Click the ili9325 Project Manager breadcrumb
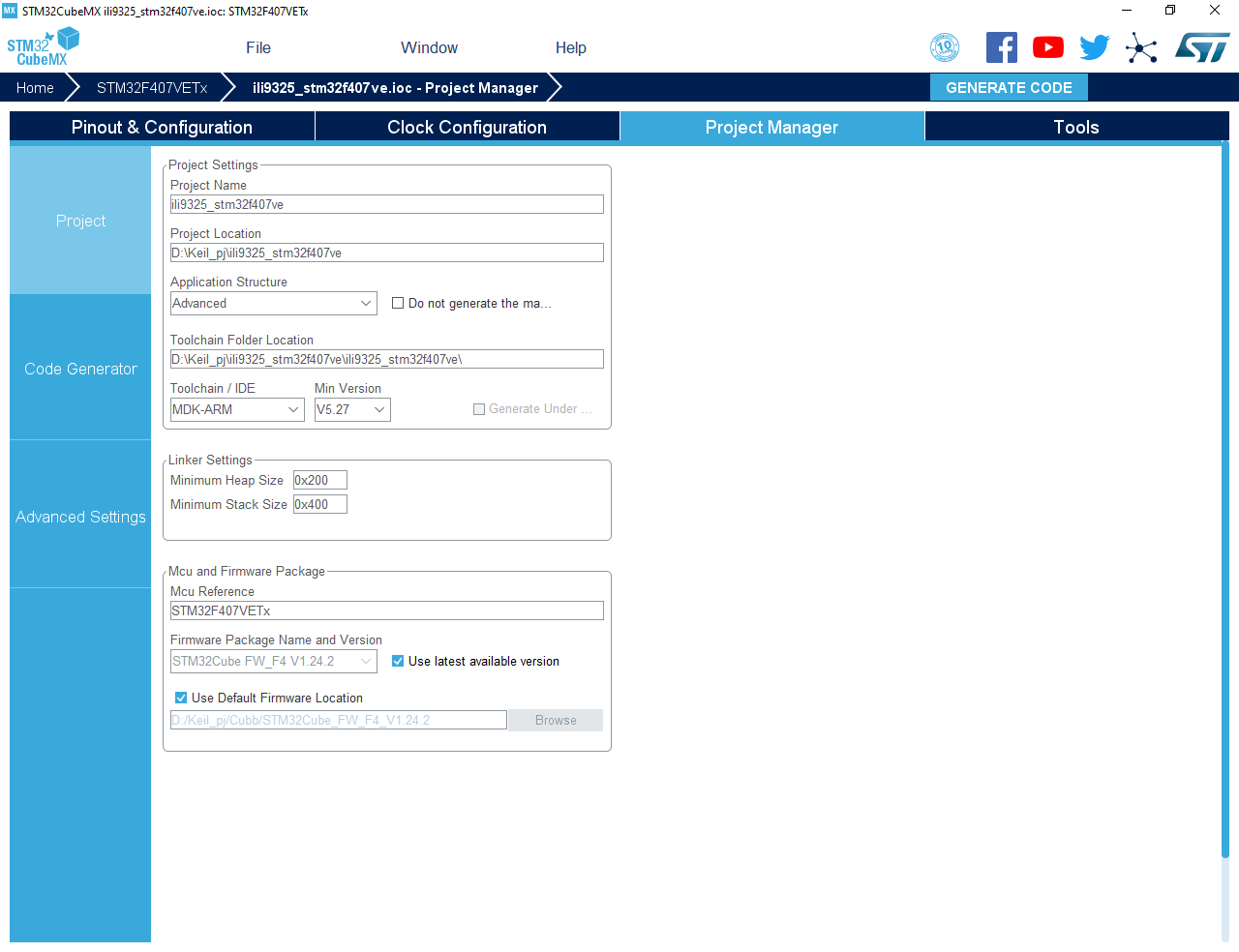This screenshot has height=952, width=1239. click(x=395, y=87)
